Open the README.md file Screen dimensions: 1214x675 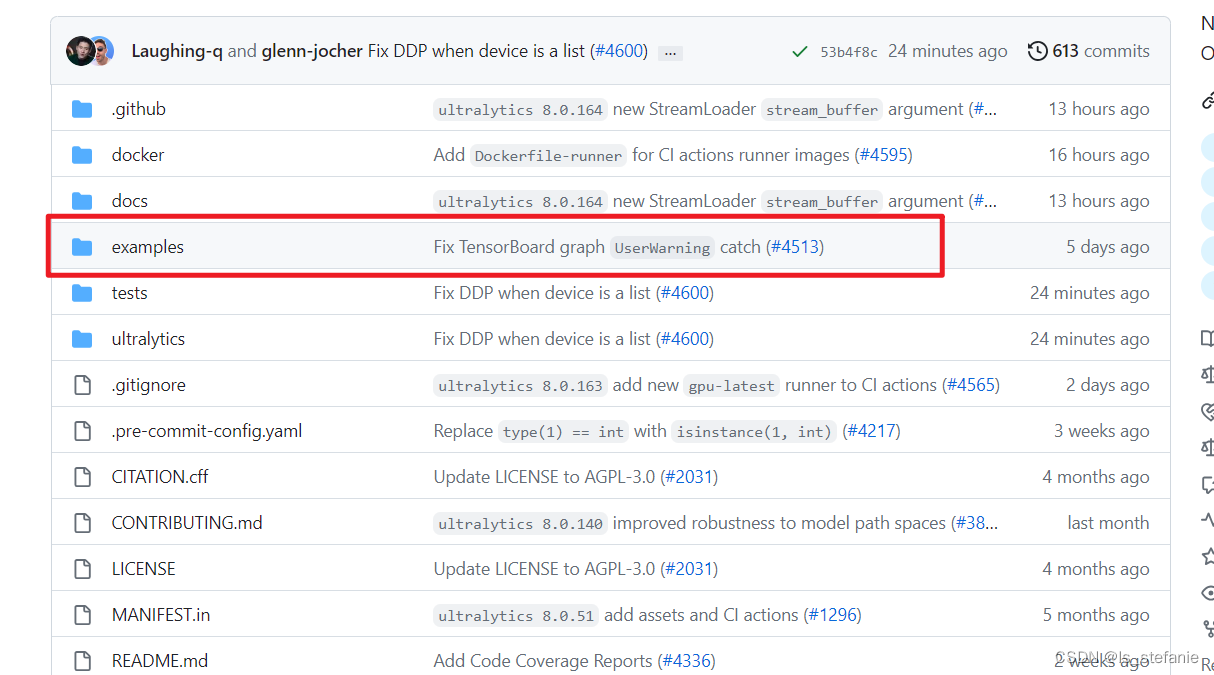click(x=160, y=661)
